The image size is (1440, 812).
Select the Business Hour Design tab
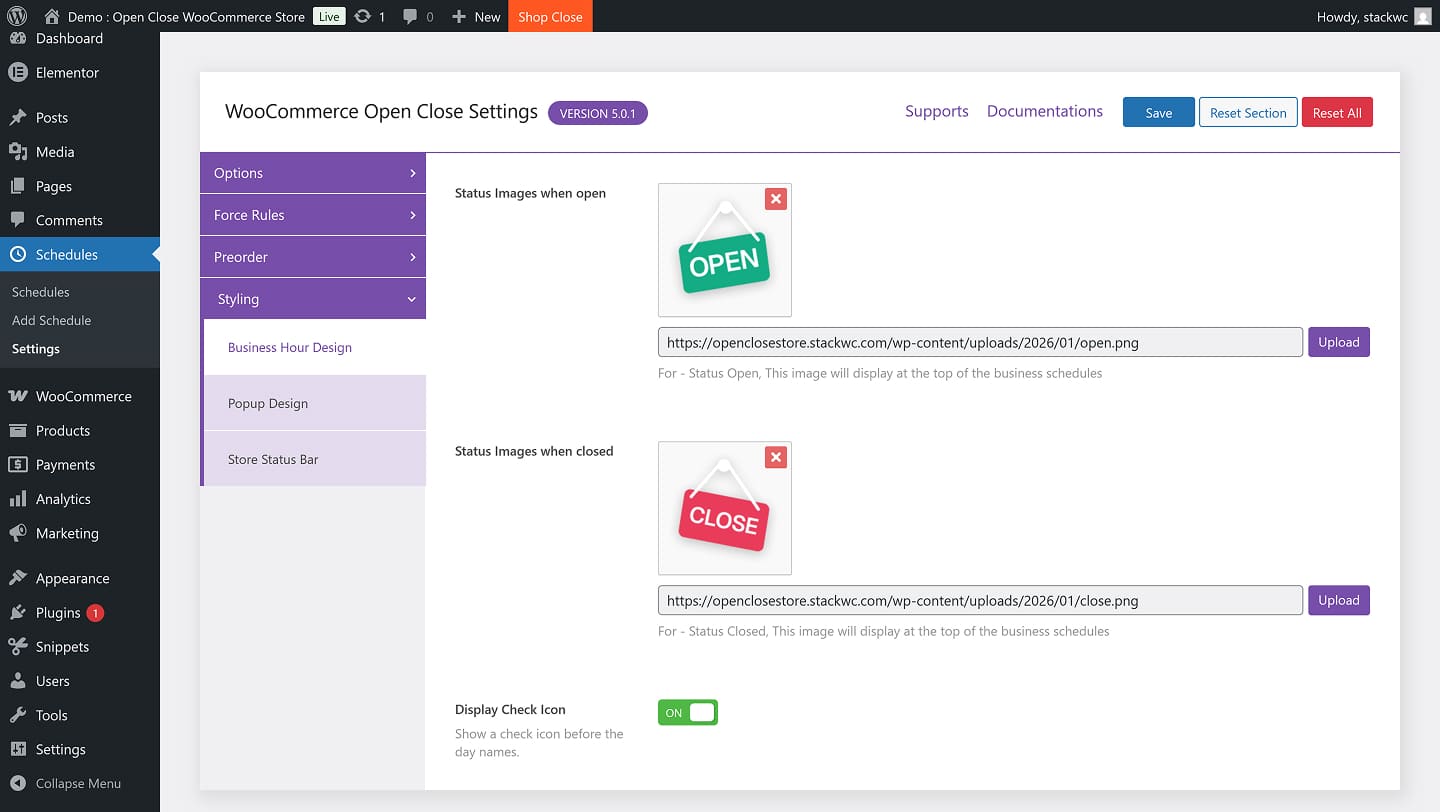click(x=315, y=347)
